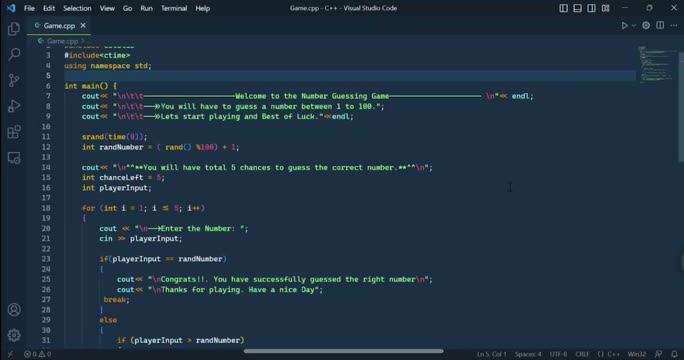Toggle the primary sidebar layout button

pos(564,8)
